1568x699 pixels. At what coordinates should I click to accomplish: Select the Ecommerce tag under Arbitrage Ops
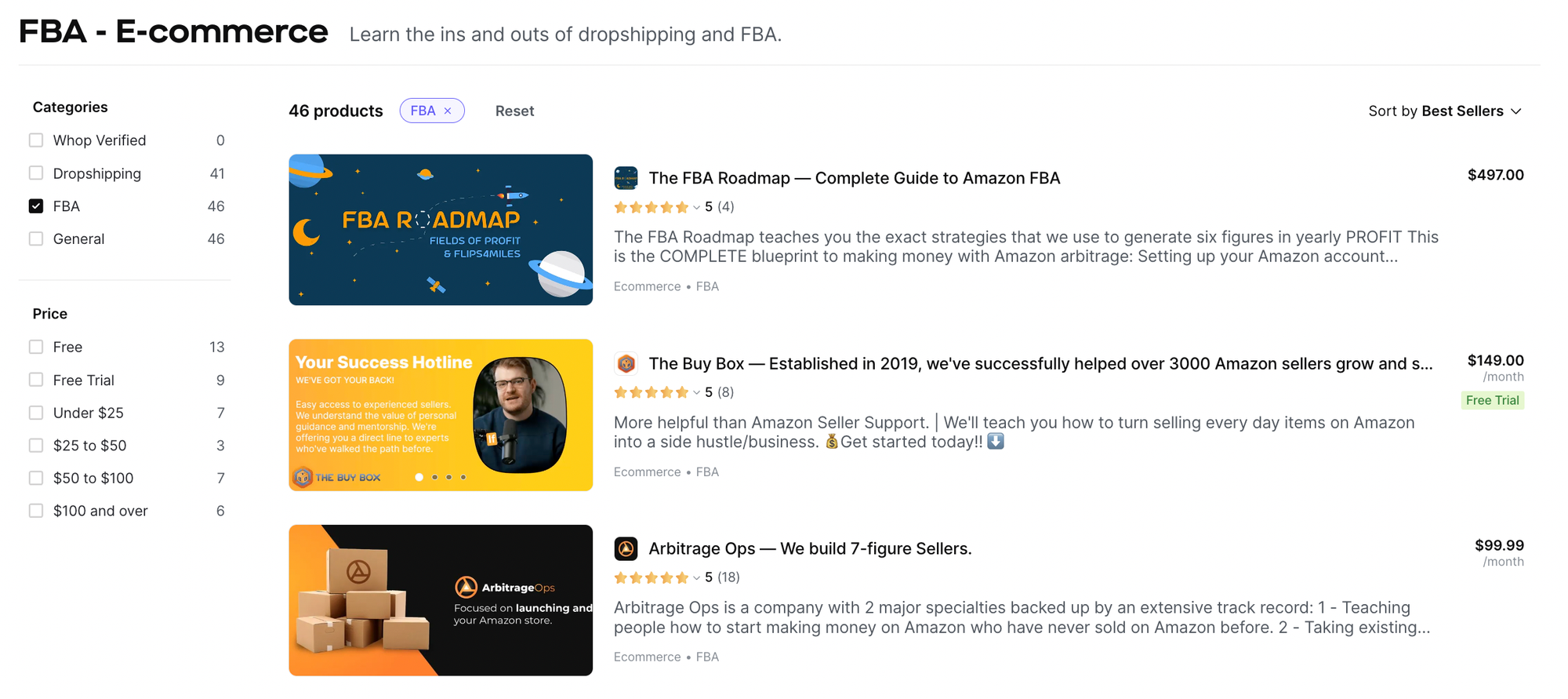coord(647,657)
